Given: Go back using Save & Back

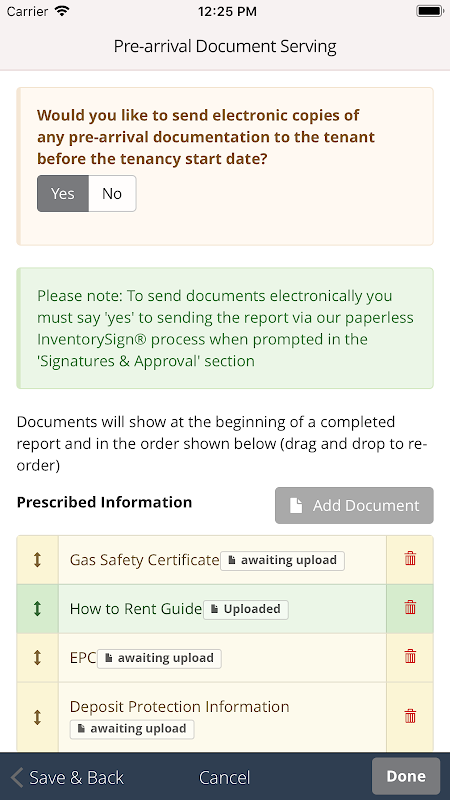Looking at the screenshot, I should [x=67, y=778].
